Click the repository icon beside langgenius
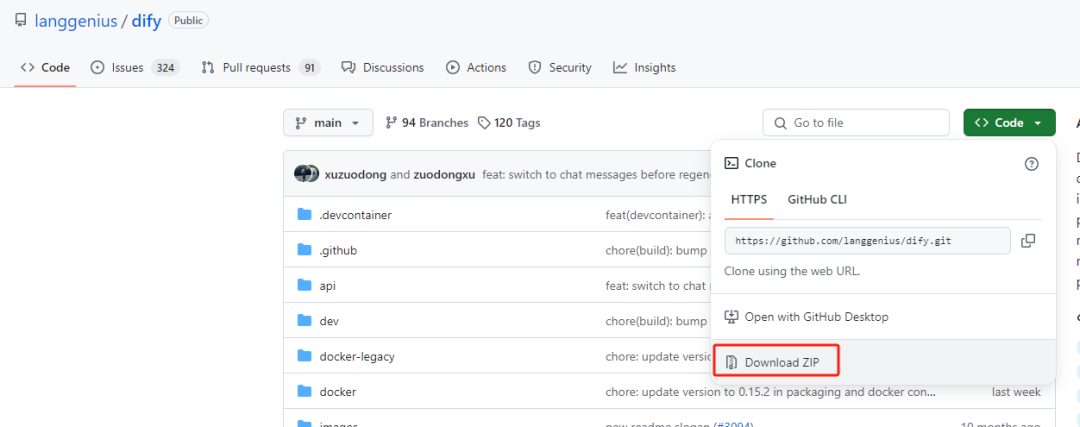The image size is (1080, 427). tap(21, 21)
